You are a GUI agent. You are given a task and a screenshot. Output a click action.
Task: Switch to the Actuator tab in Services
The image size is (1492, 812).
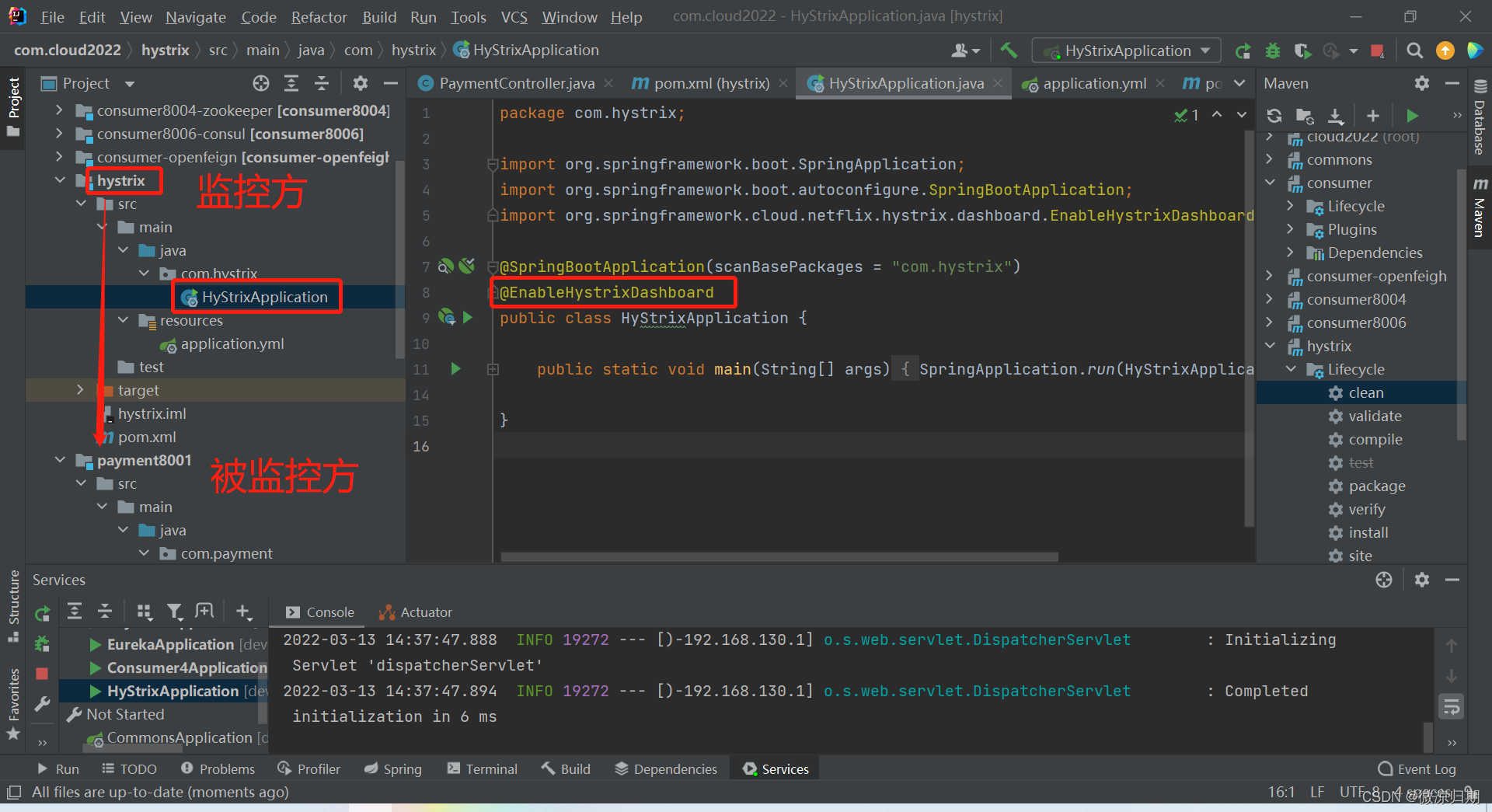[415, 612]
